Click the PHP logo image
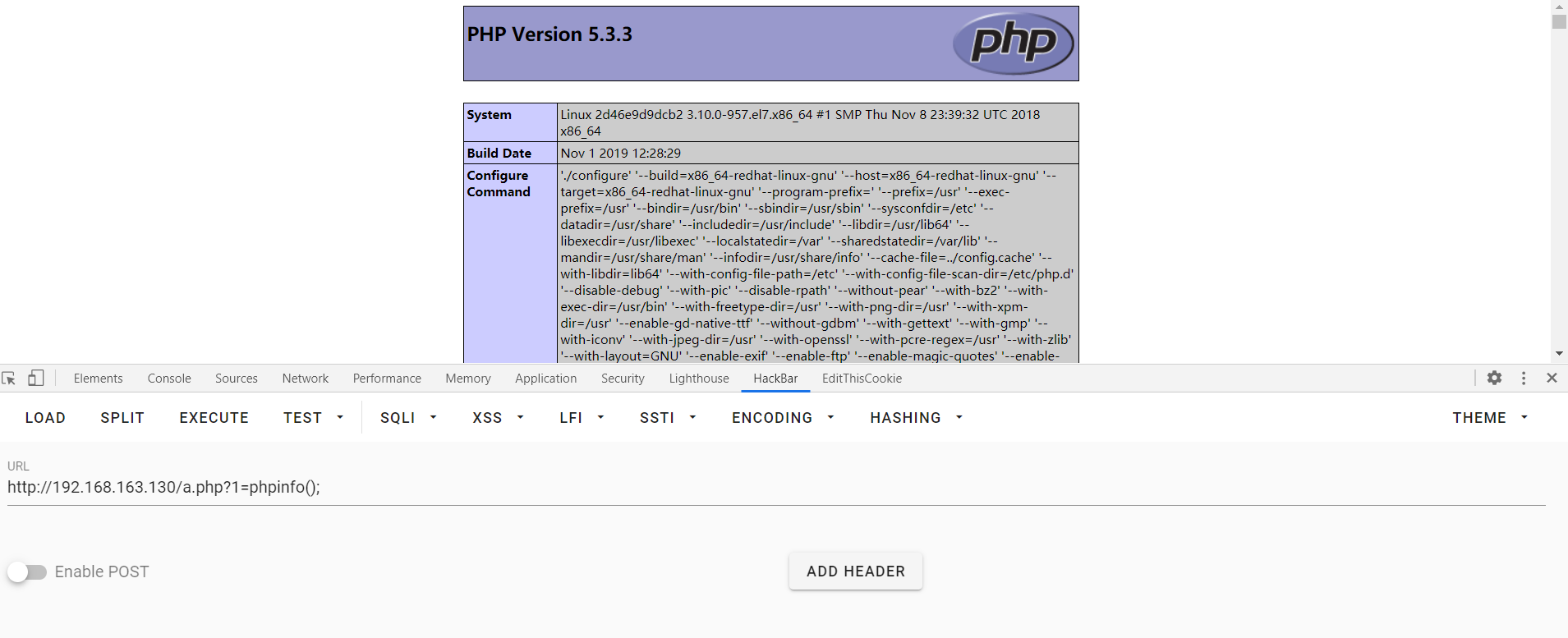 coord(1013,43)
